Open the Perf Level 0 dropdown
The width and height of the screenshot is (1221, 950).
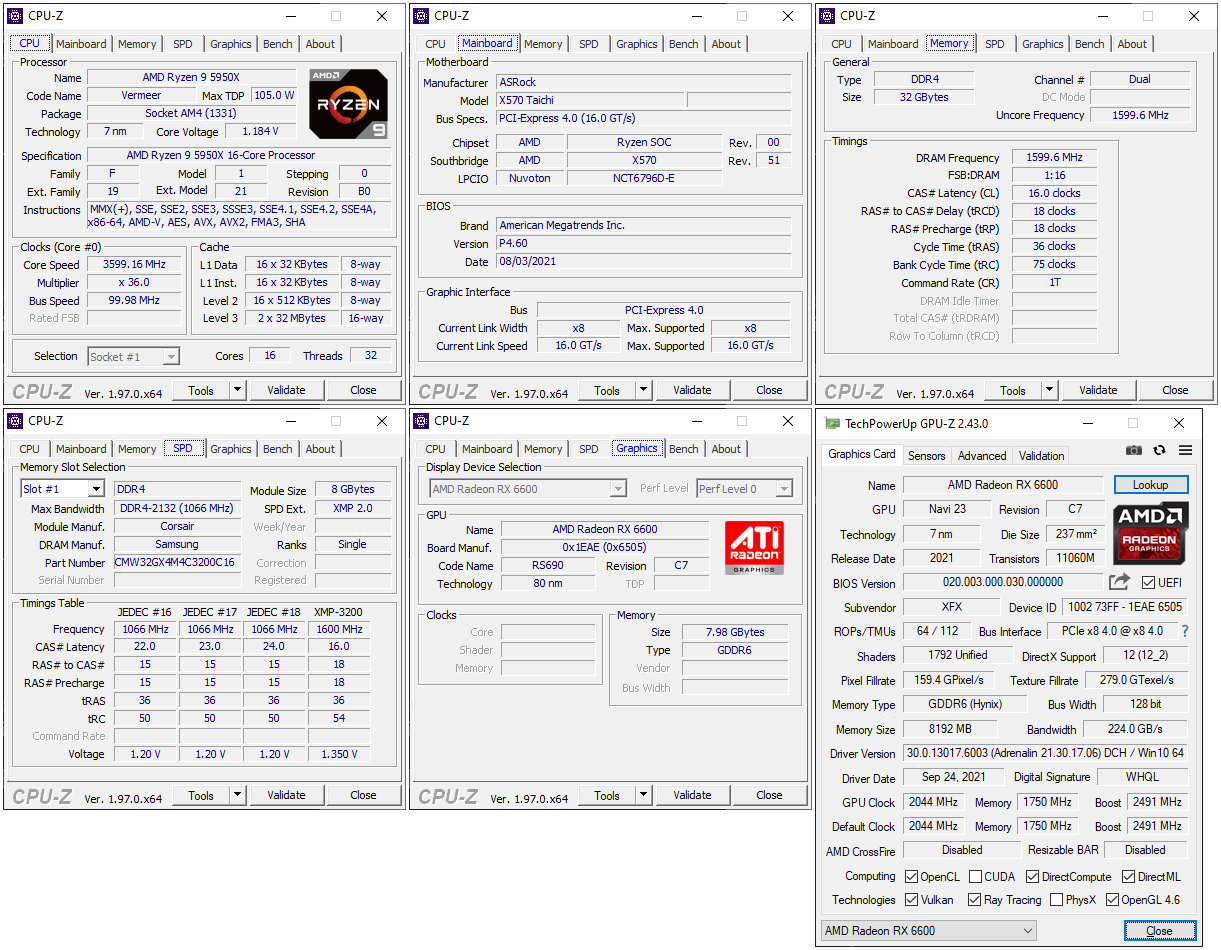click(744, 489)
